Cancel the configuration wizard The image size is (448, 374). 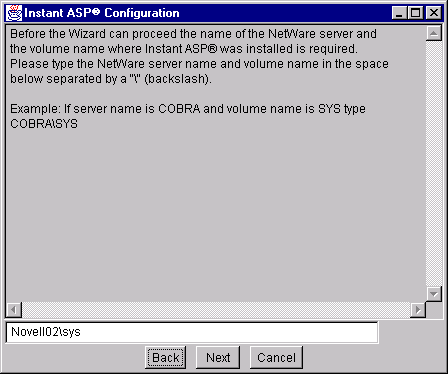tap(276, 357)
